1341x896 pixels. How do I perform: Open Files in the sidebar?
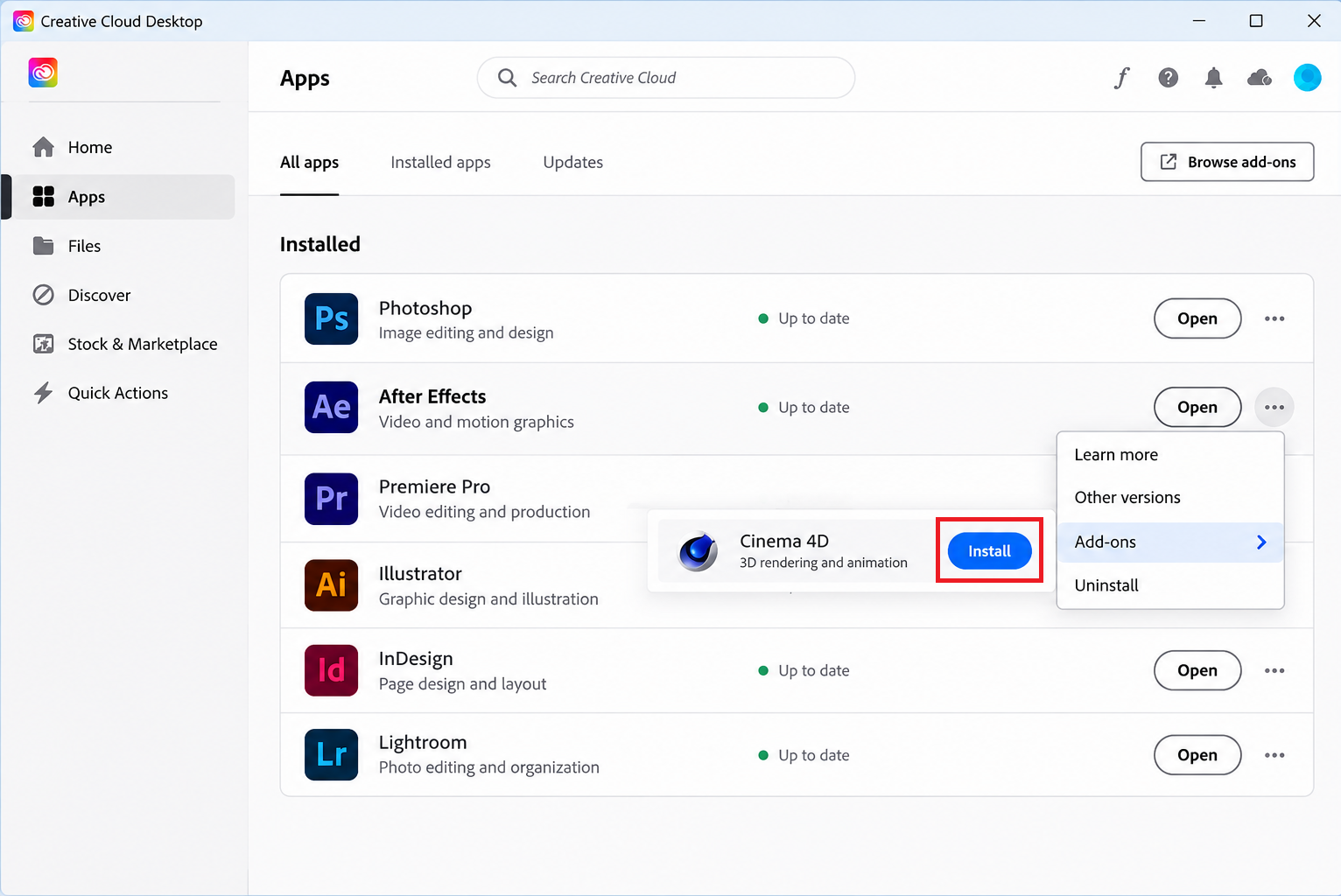pyautogui.click(x=123, y=246)
